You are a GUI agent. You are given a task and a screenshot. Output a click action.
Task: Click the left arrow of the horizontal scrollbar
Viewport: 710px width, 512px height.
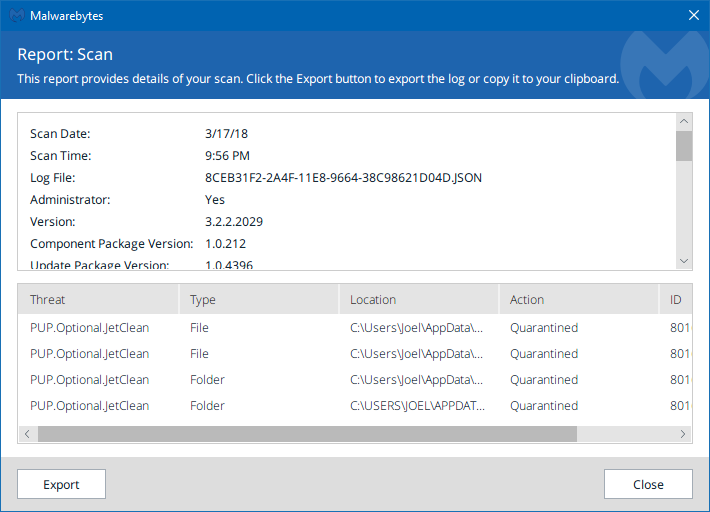click(27, 434)
